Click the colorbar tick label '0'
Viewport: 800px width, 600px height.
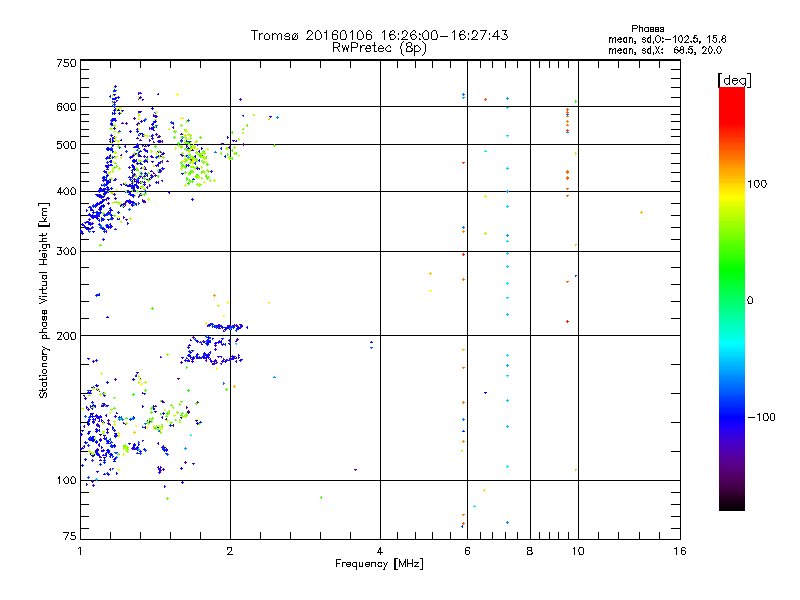click(x=750, y=301)
